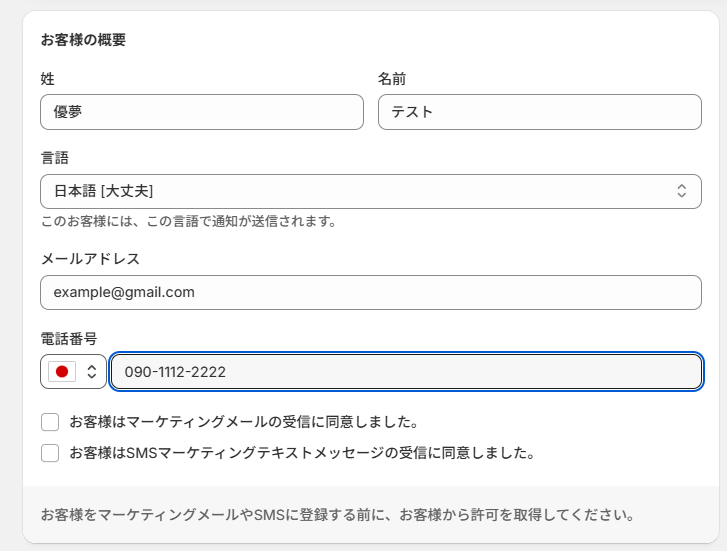Click the up-down chevron icon in 言語 selector
Image resolution: width=727 pixels, height=551 pixels.
(x=681, y=190)
